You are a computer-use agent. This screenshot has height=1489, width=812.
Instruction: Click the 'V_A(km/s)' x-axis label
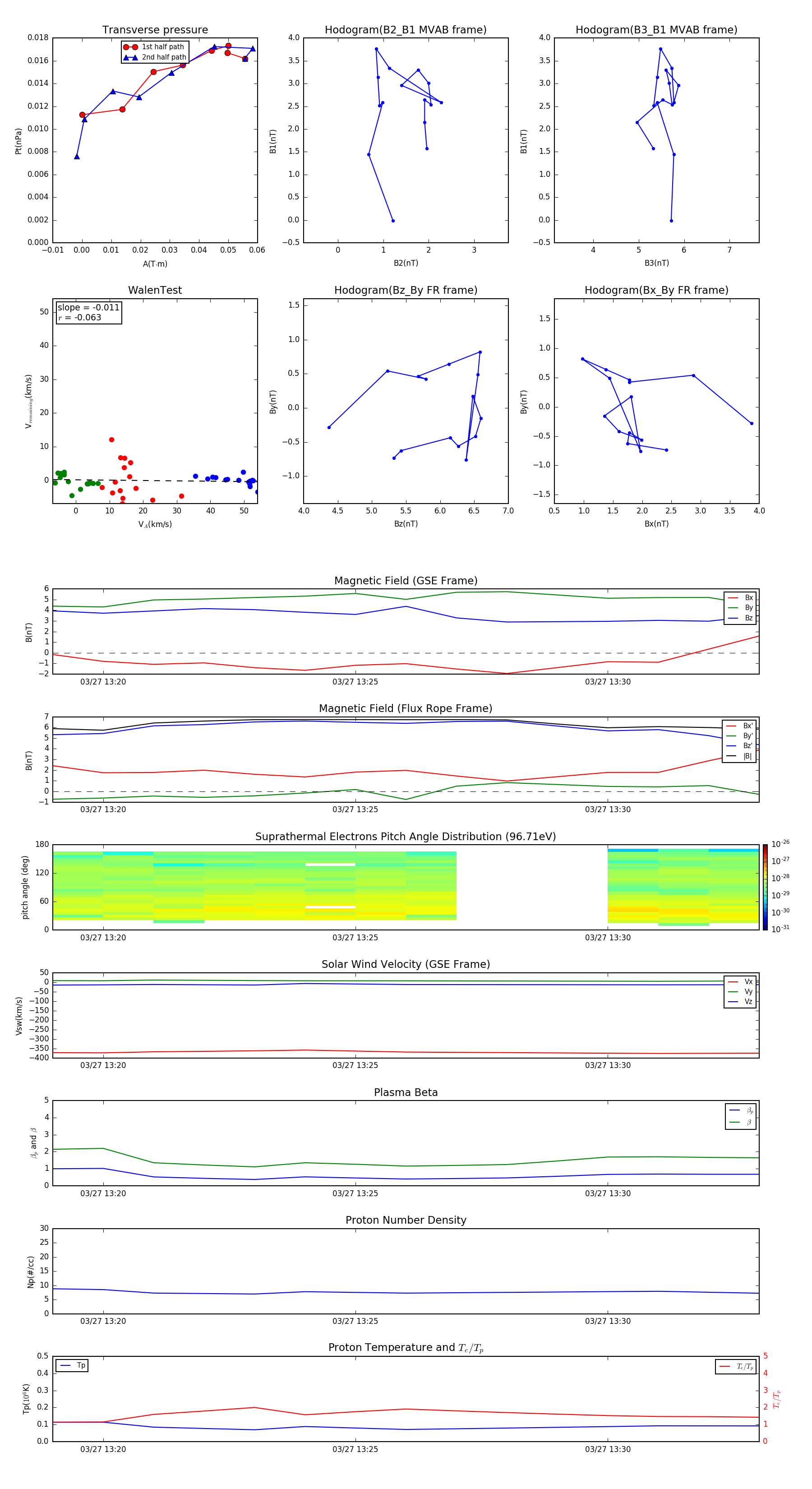[x=155, y=524]
